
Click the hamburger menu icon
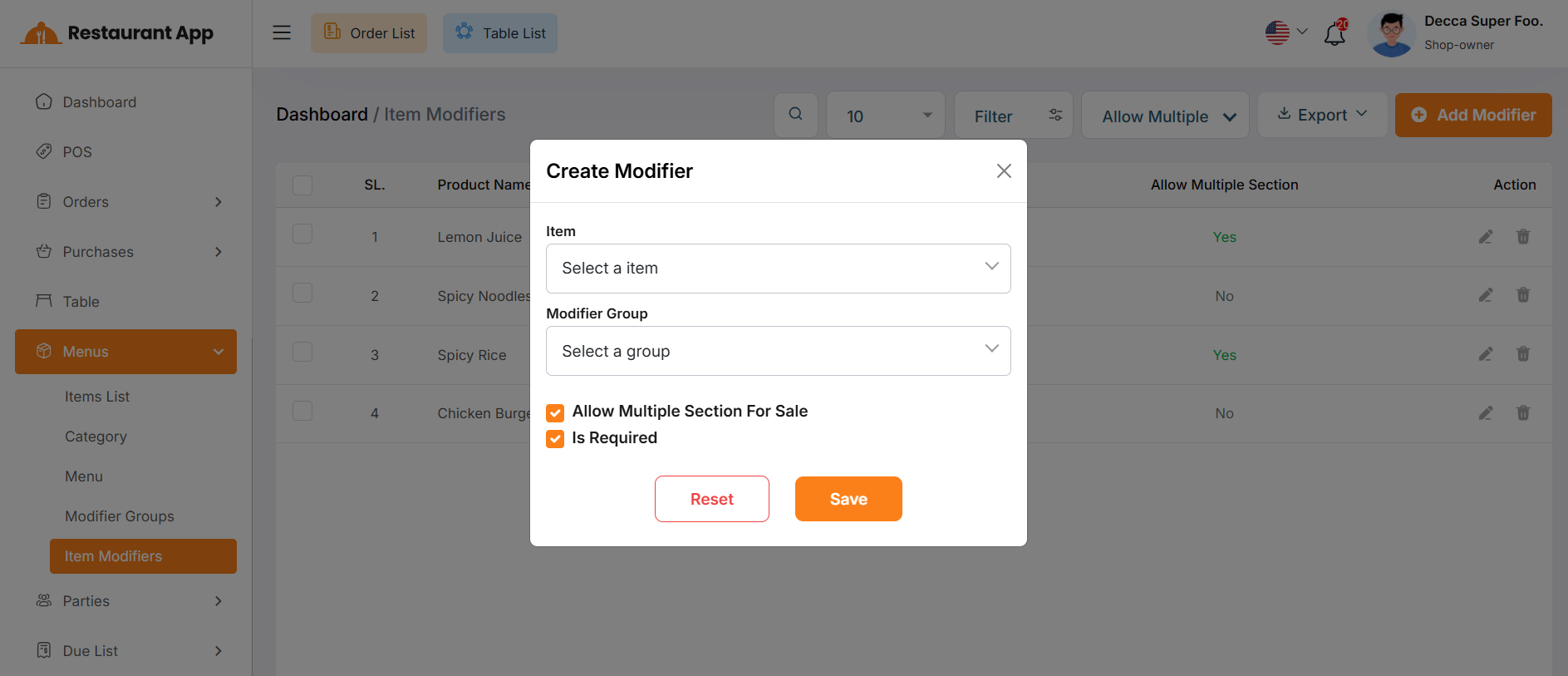coord(282,33)
